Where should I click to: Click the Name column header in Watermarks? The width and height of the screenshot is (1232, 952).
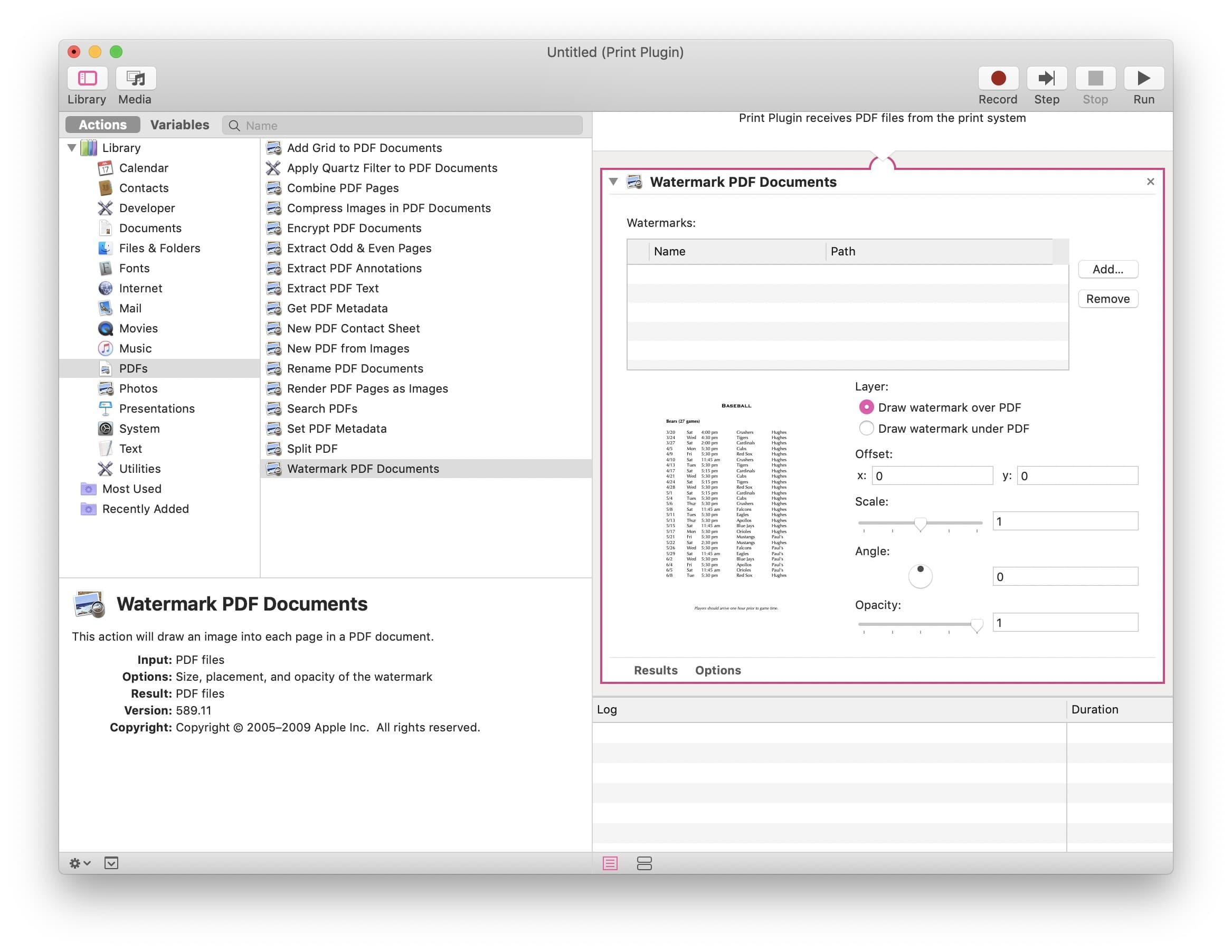pos(737,252)
